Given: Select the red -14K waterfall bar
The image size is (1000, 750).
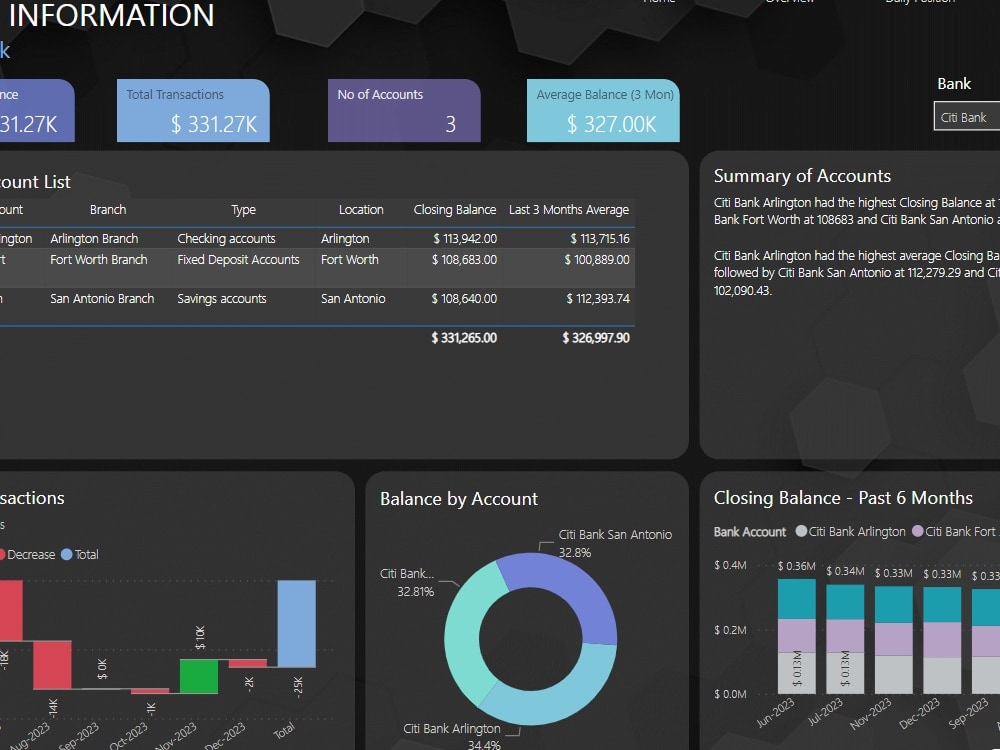Looking at the screenshot, I should click(x=52, y=665).
